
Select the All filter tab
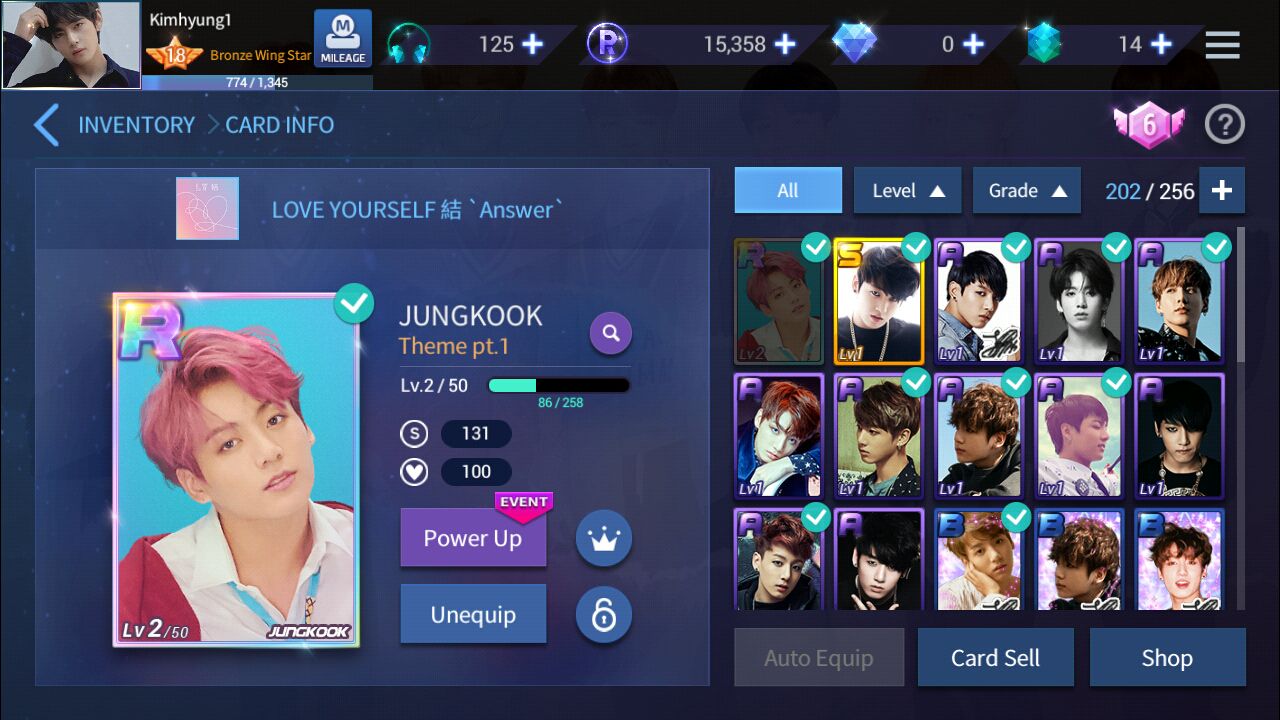tap(788, 190)
